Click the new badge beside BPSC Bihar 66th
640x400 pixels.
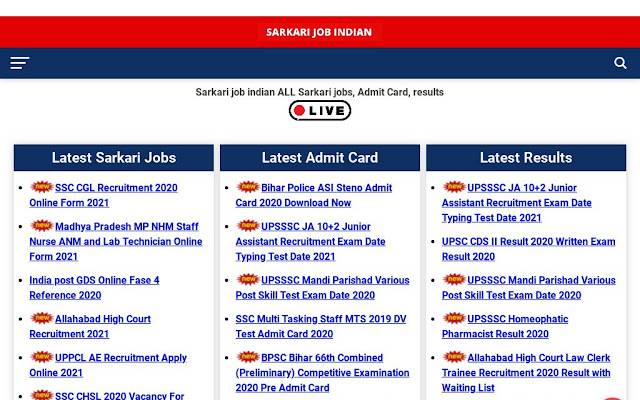tap(248, 357)
